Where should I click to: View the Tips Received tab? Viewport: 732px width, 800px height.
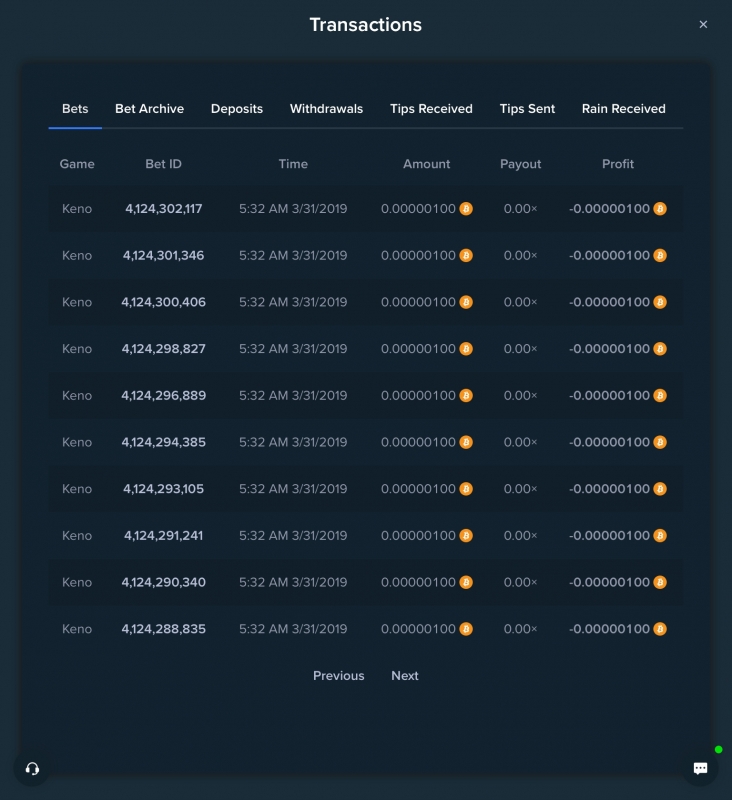coord(431,109)
